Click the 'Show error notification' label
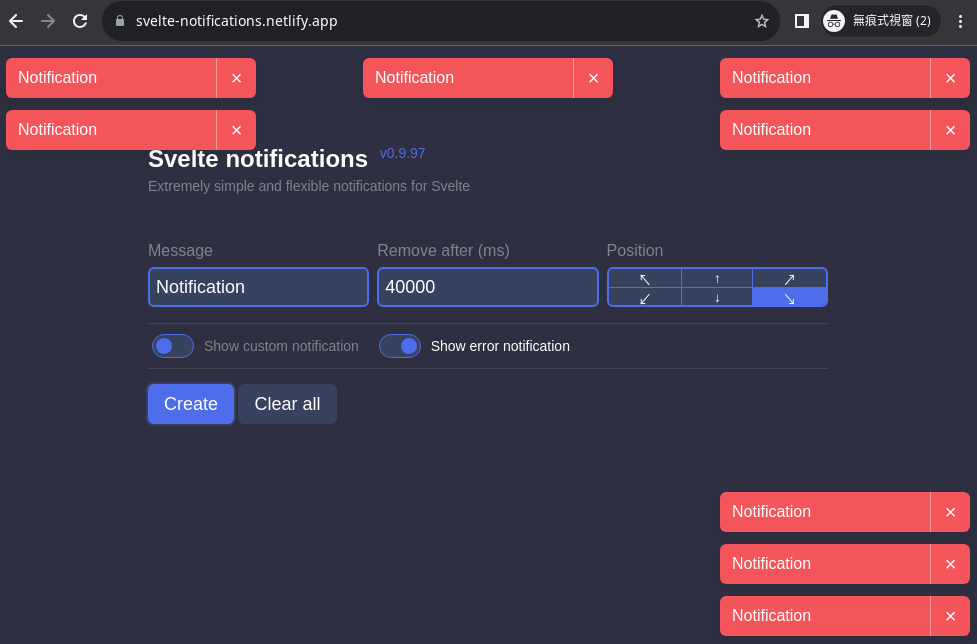 tap(500, 346)
